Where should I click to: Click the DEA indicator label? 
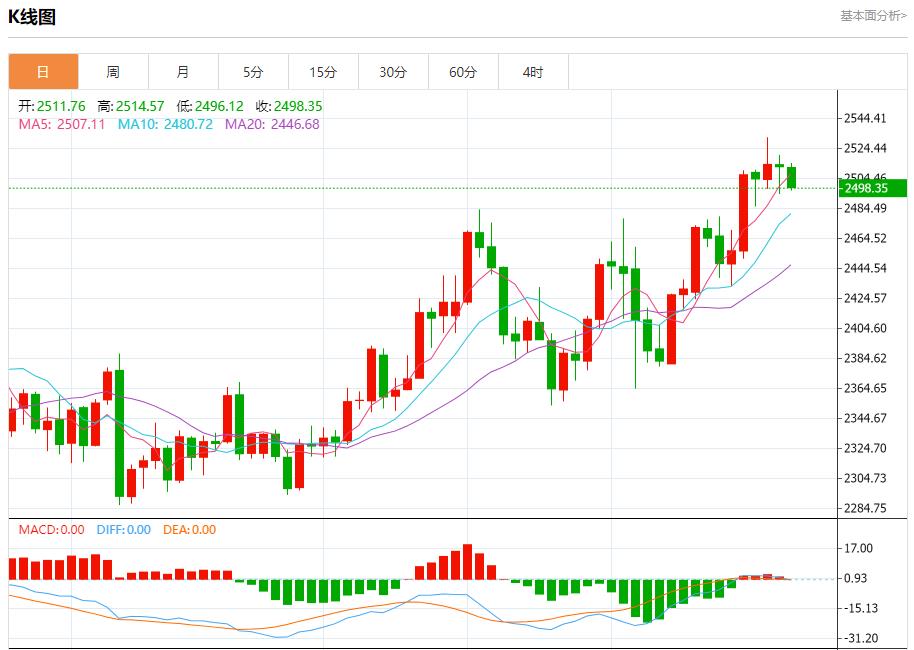(189, 530)
